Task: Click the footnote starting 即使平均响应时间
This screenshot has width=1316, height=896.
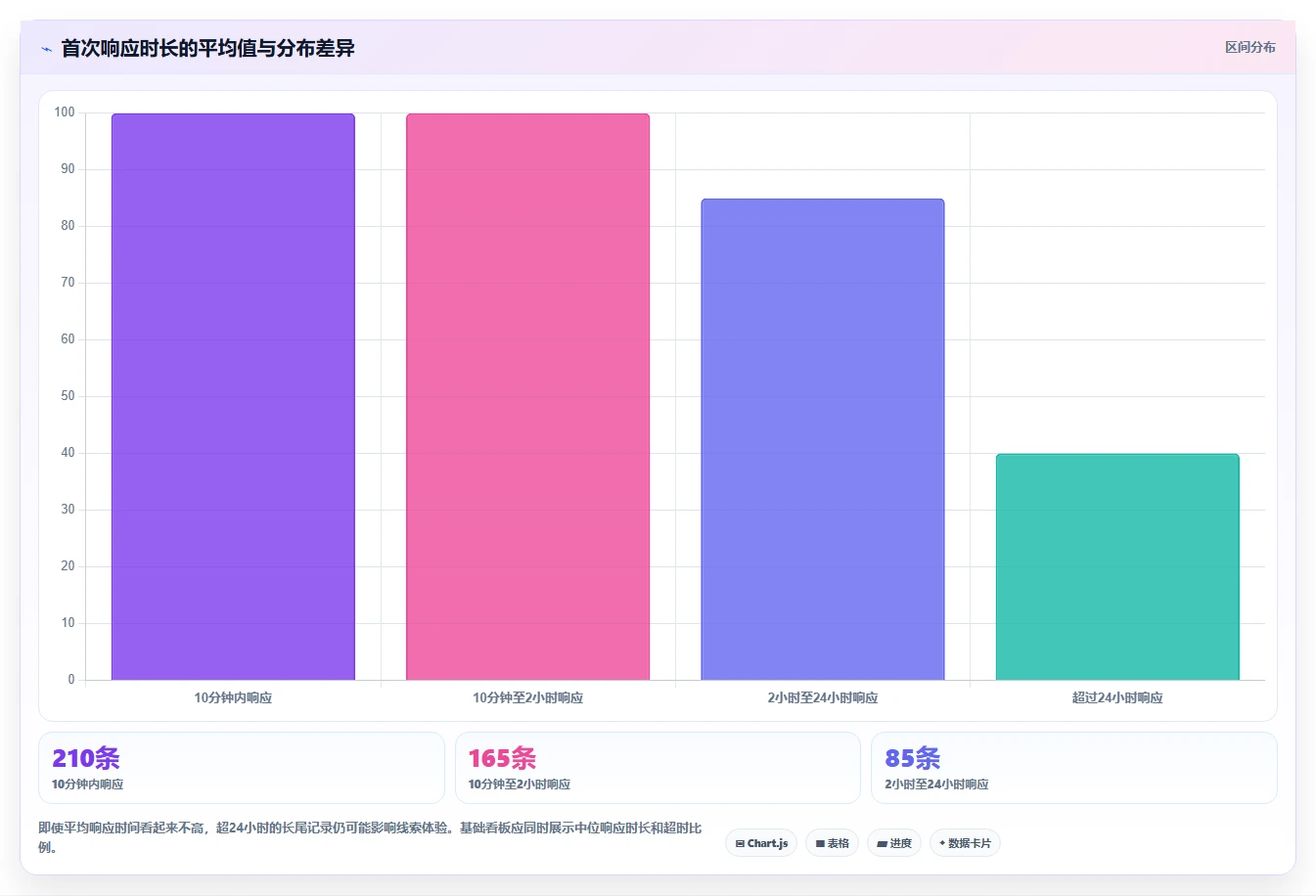Action: 370,837
